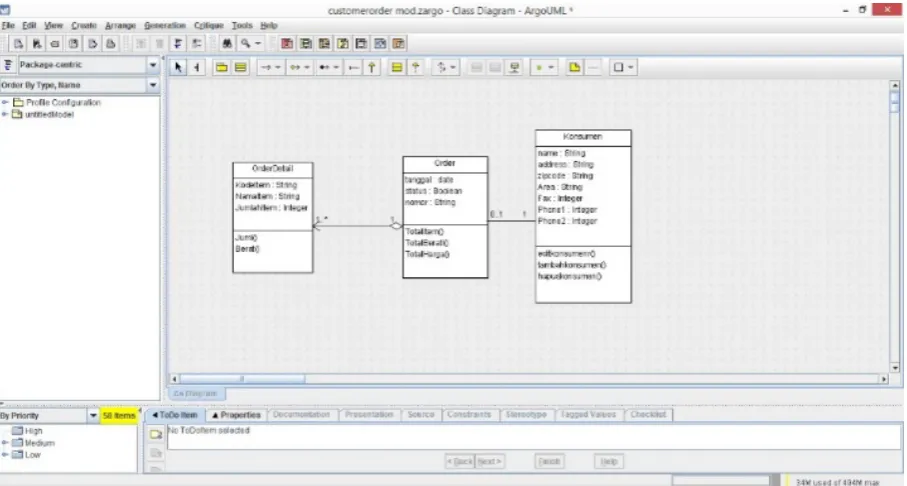This screenshot has width=907, height=486.
Task: Create a new Deployment diagram icon
Action: click(399, 43)
